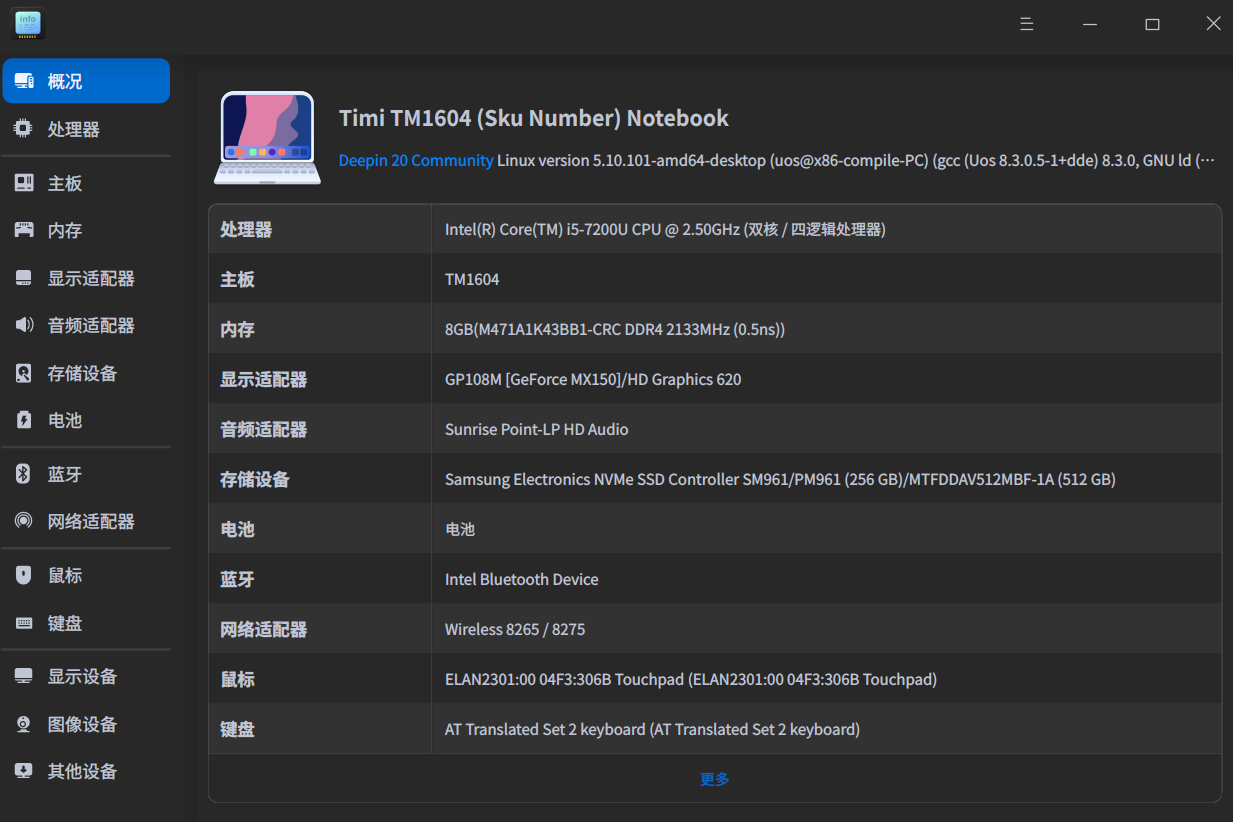This screenshot has height=822, width=1233.
Task: Click the battery (电池) icon in the sidebar
Action: [x=24, y=420]
